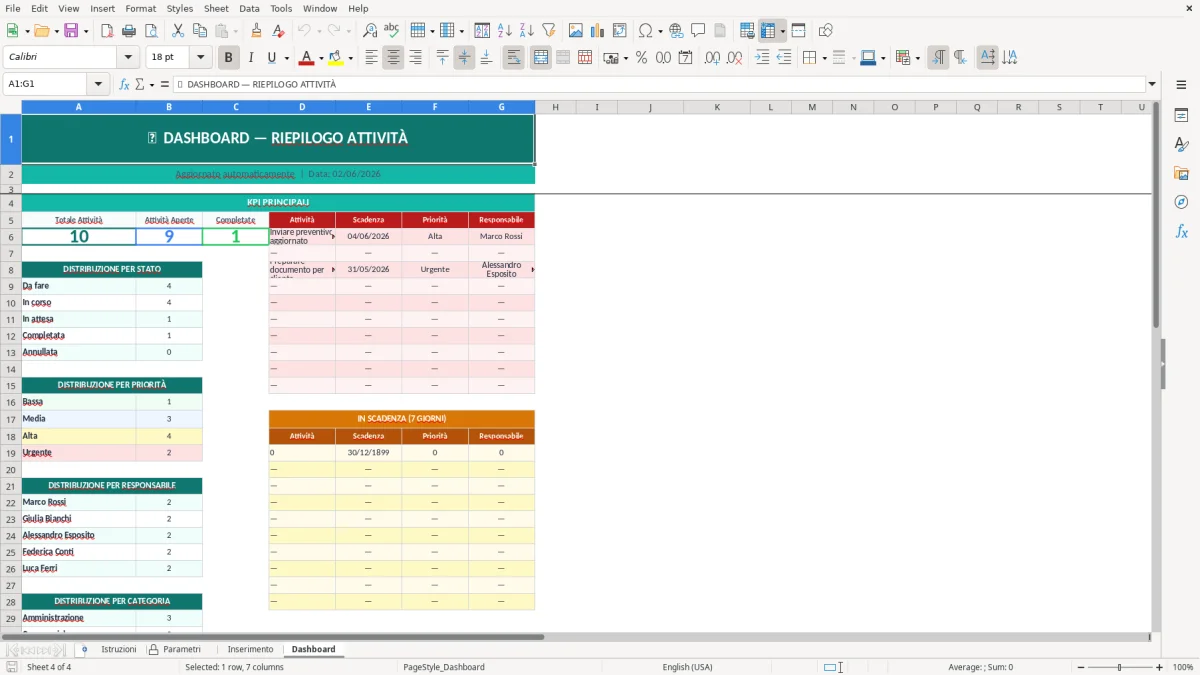This screenshot has width=1200, height=675.
Task: Click the Save document icon
Action: click(71, 31)
